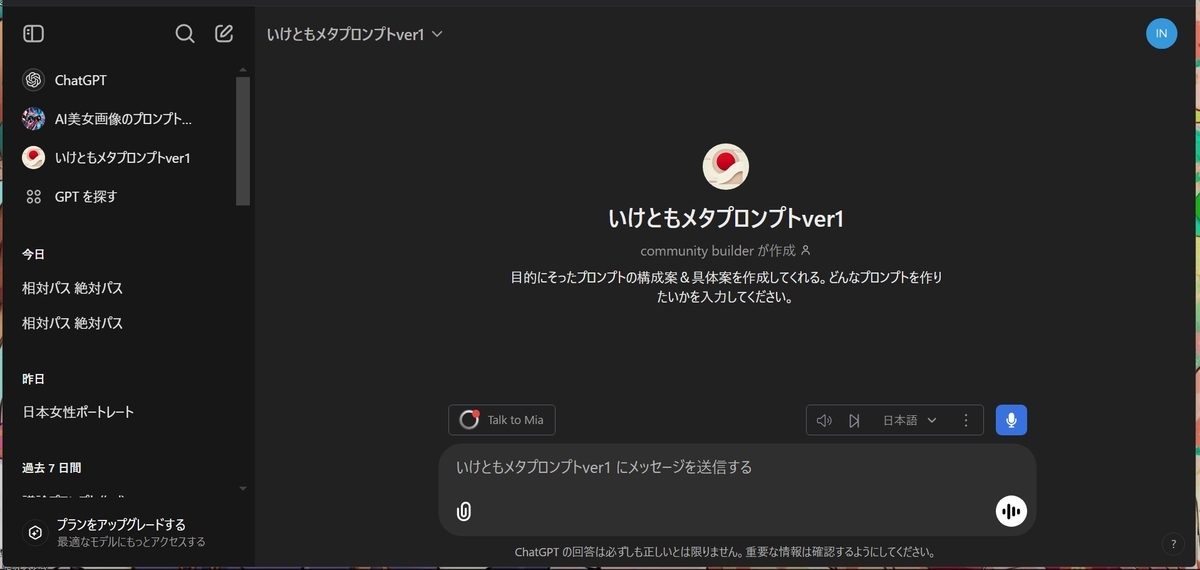
Task: Click the ChatGPT disclaimer text at bottom
Action: pos(725,552)
